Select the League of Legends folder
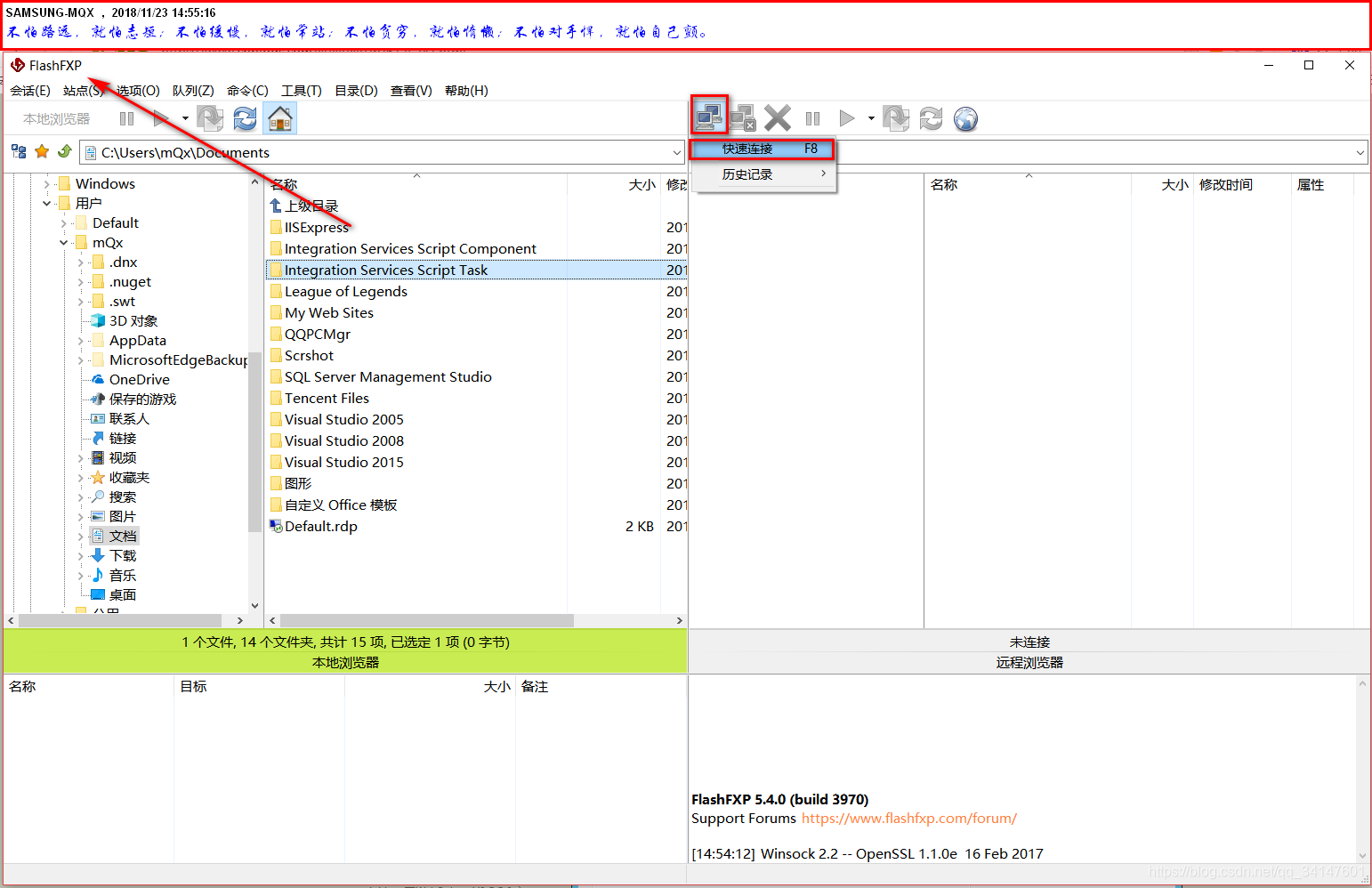Image resolution: width=1372 pixels, height=888 pixels. pos(345,291)
